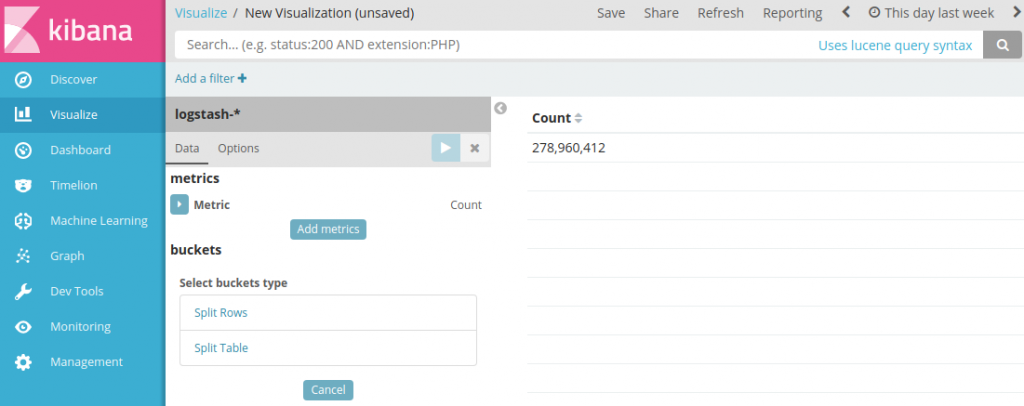Click the Add metrics button
This screenshot has width=1024, height=406.
click(x=328, y=229)
